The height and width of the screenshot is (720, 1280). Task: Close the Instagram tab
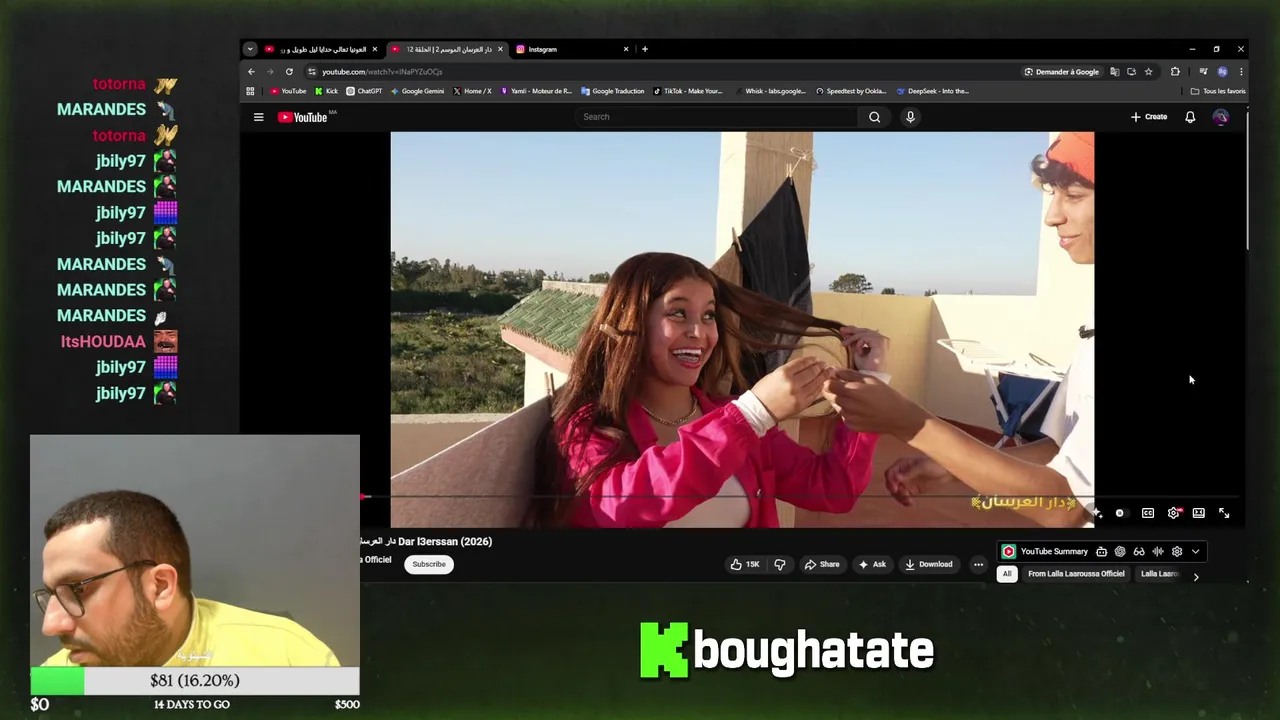point(626,49)
